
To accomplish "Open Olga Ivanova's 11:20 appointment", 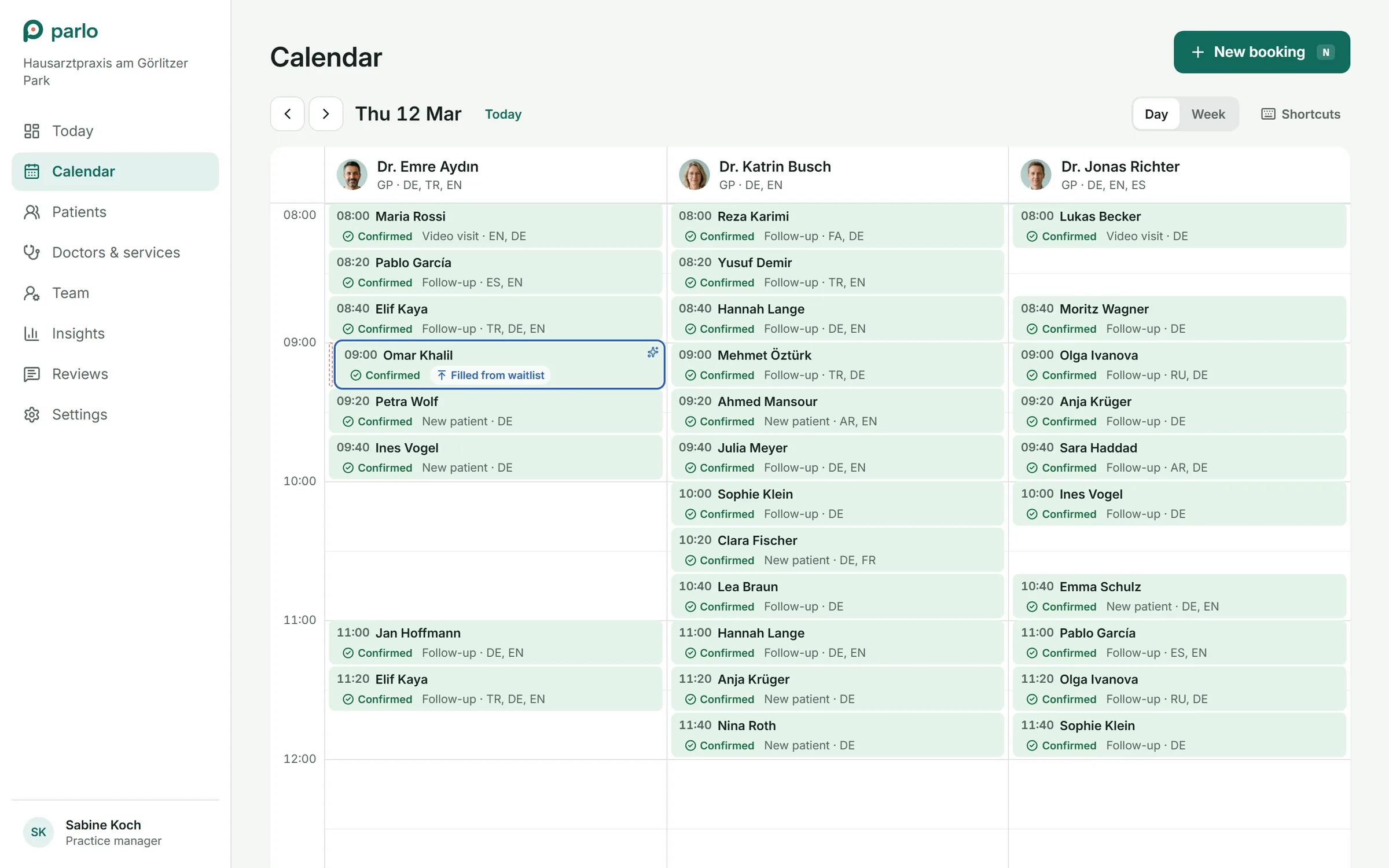I will pos(1179,689).
